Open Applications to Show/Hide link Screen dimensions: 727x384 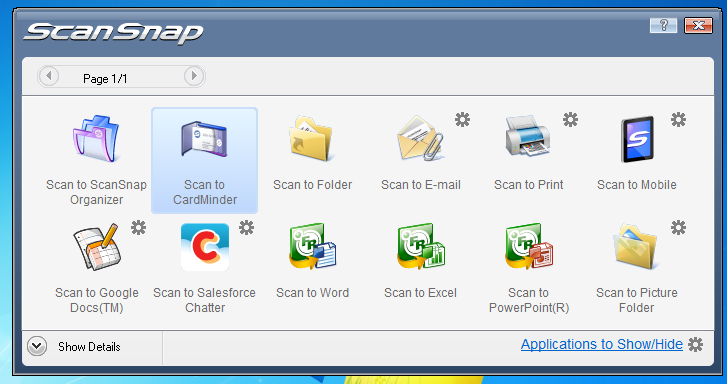pos(602,344)
